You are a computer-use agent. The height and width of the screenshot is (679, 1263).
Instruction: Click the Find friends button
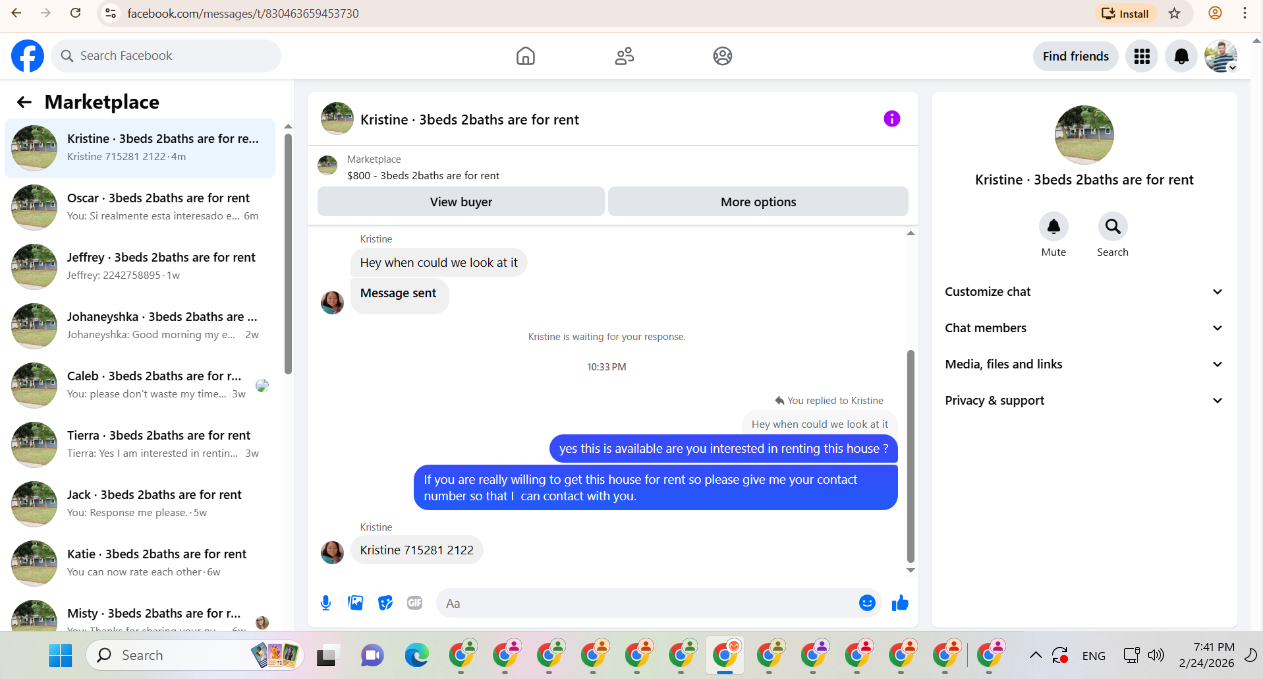click(1075, 56)
